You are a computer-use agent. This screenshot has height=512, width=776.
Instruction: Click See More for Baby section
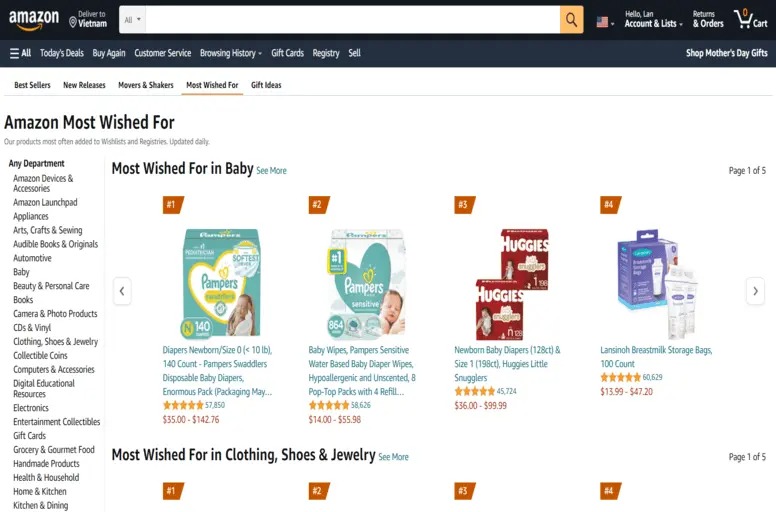(x=271, y=171)
